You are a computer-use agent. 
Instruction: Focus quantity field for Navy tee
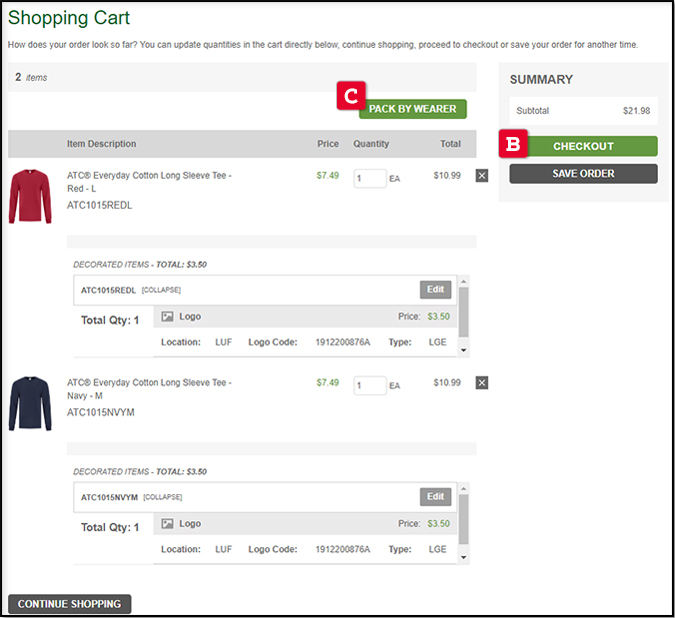point(370,385)
